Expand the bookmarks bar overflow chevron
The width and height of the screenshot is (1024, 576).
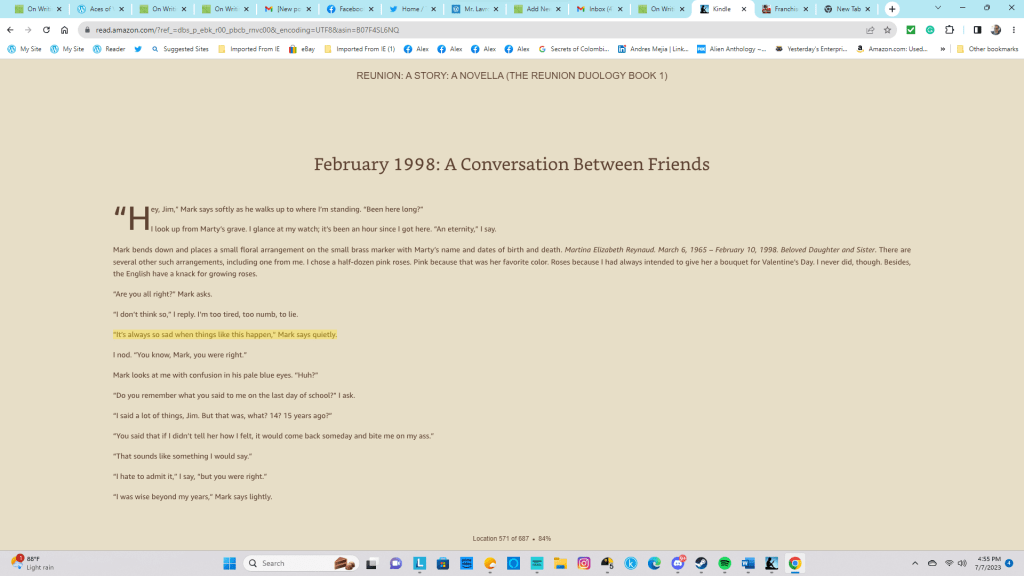tap(942, 48)
